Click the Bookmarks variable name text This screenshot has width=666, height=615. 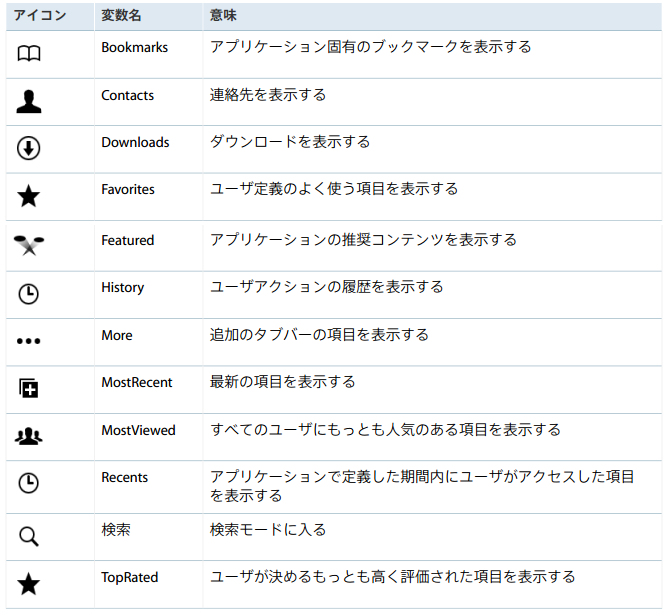[135, 47]
